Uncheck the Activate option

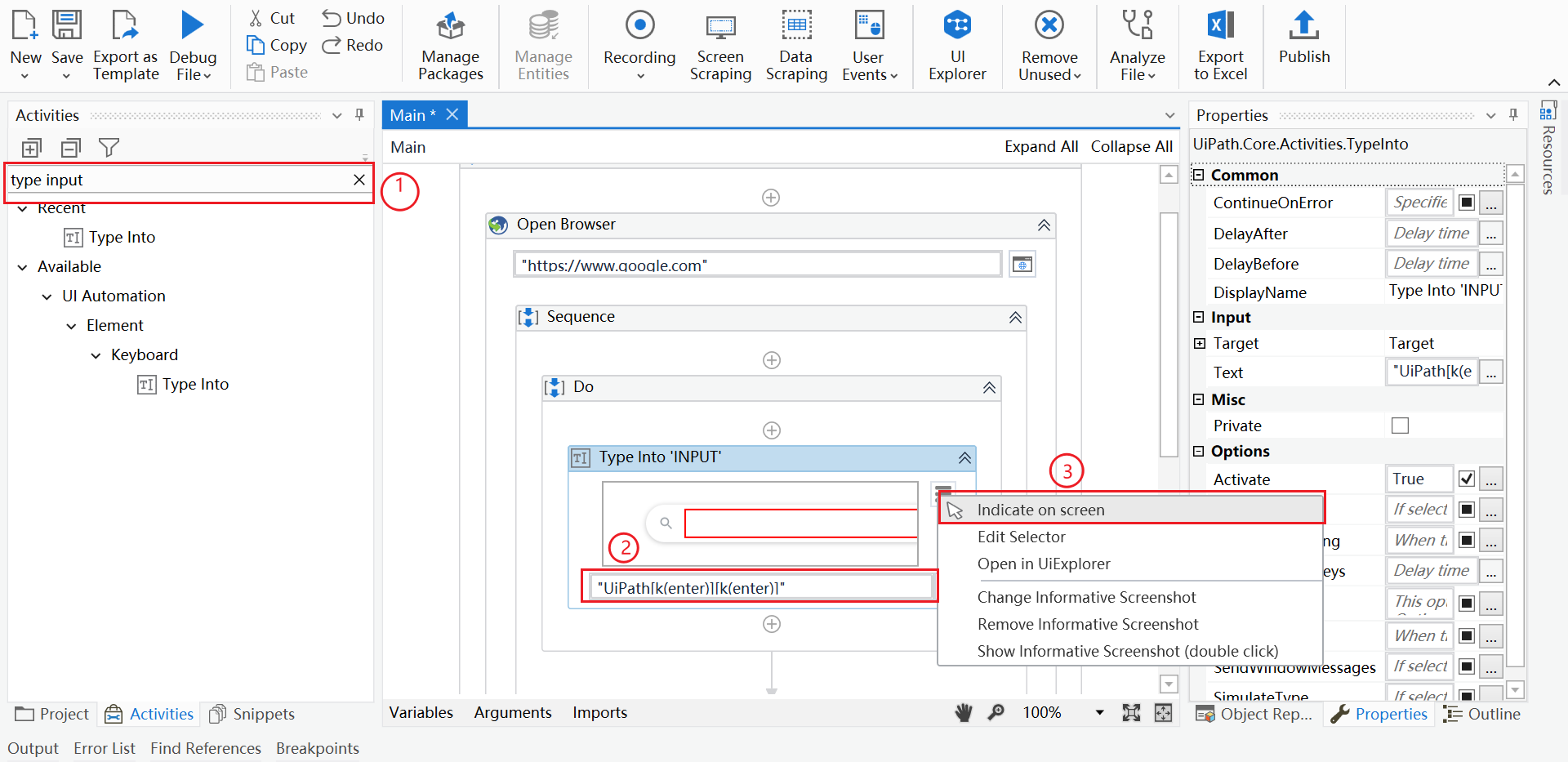pyautogui.click(x=1466, y=479)
